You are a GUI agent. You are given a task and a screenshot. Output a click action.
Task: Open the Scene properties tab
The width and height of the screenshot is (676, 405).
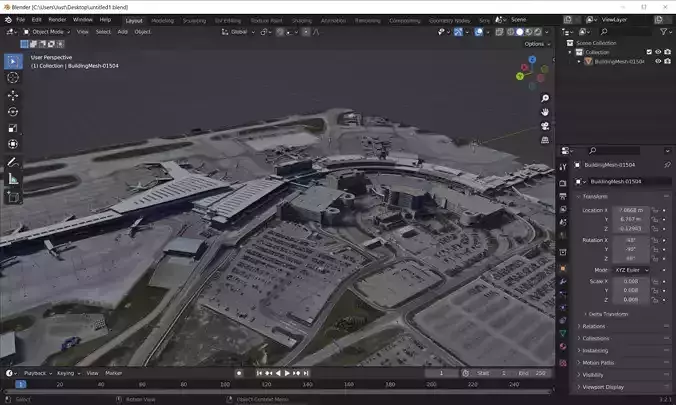(563, 222)
